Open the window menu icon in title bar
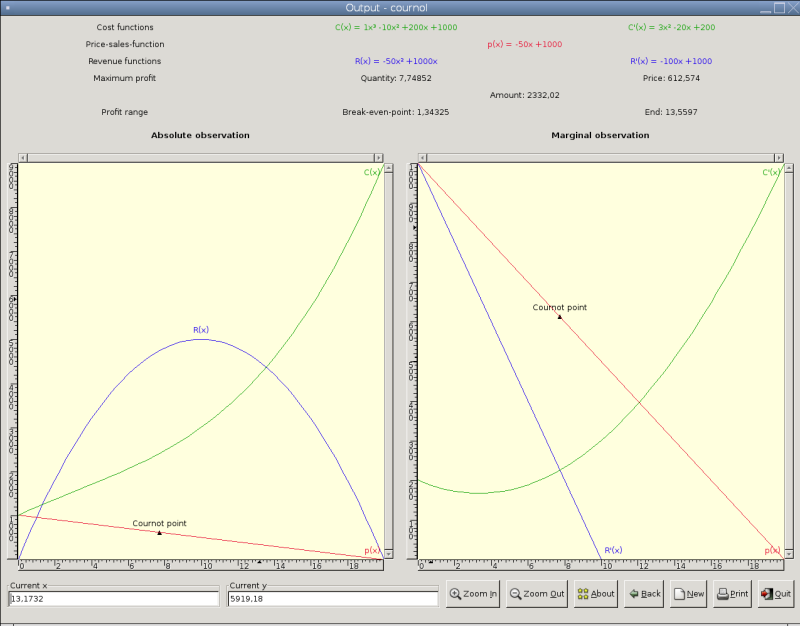Screen dimensions: 800x626 [x=9, y=8]
